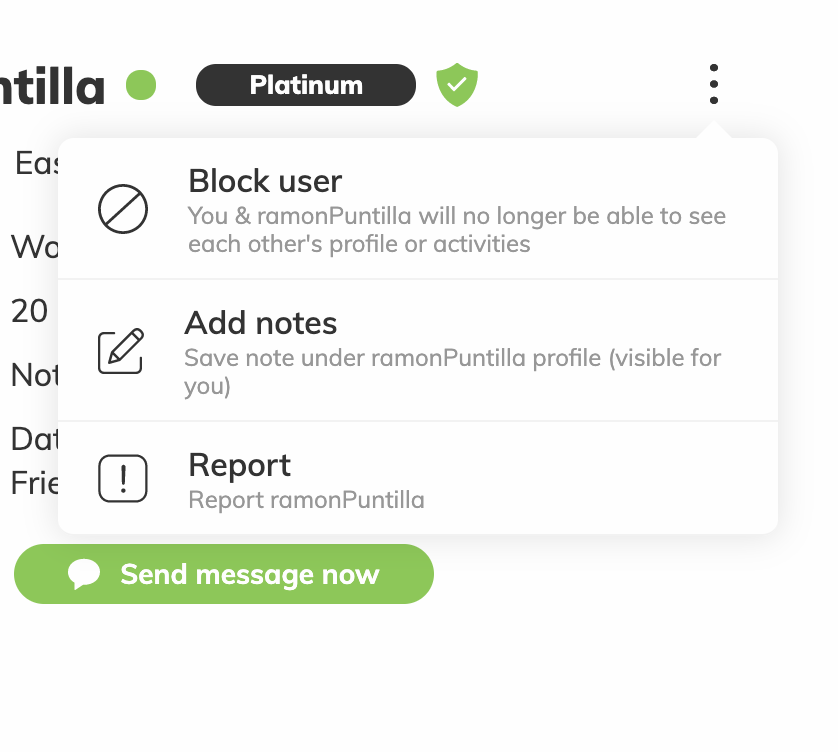Click the Platinum membership badge
Screen dimensions: 838x752
pyautogui.click(x=306, y=85)
